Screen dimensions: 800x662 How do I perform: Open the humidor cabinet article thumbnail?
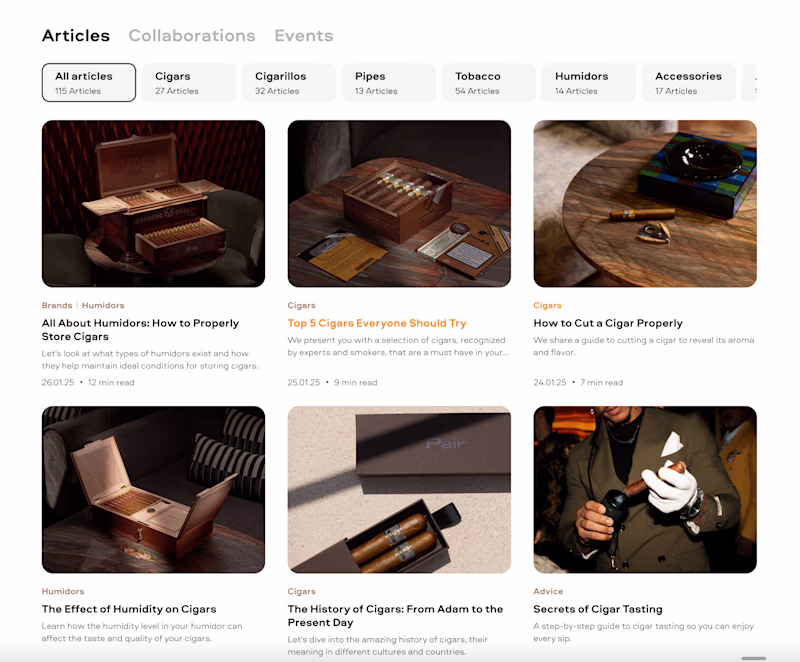(x=154, y=203)
